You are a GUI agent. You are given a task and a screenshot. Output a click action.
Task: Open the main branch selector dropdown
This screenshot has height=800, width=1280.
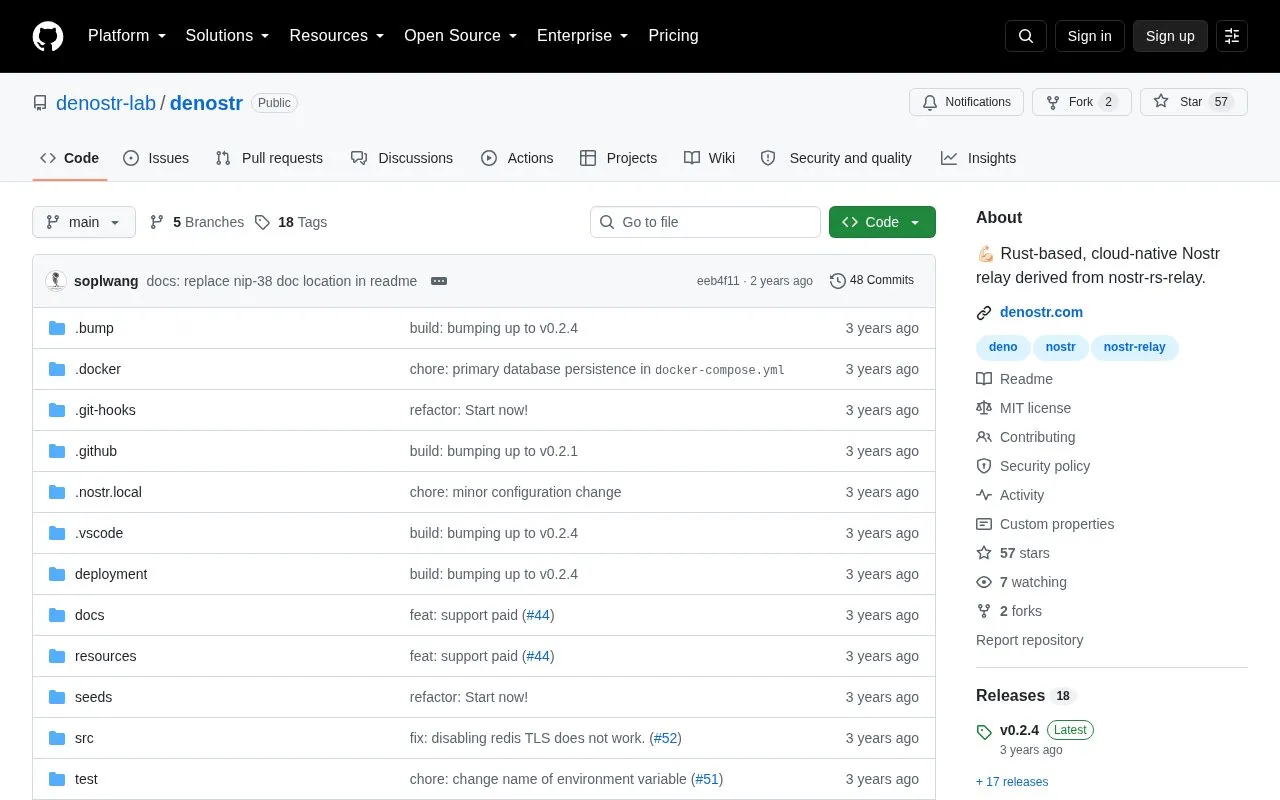point(84,222)
